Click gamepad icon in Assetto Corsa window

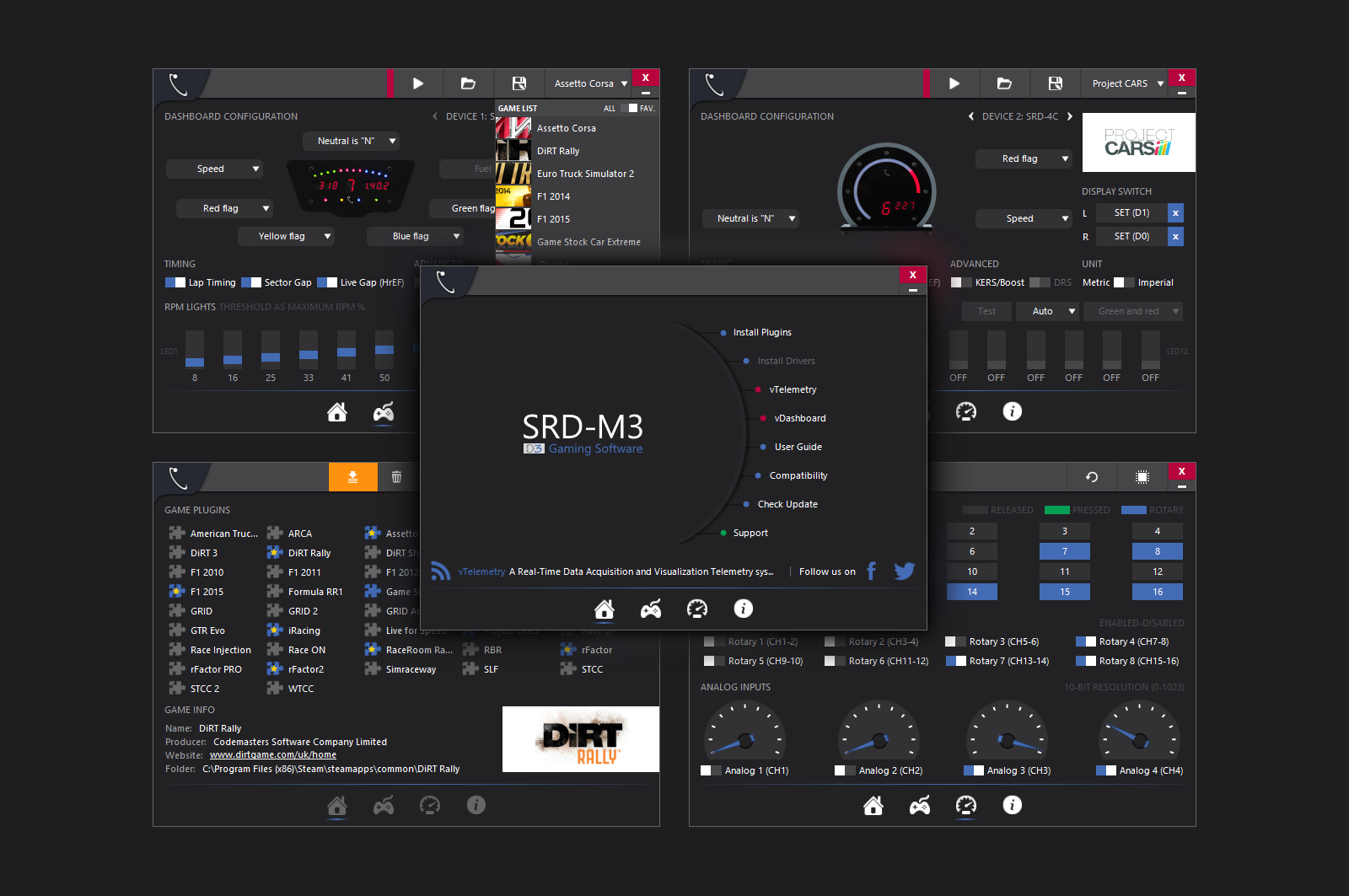click(x=384, y=411)
